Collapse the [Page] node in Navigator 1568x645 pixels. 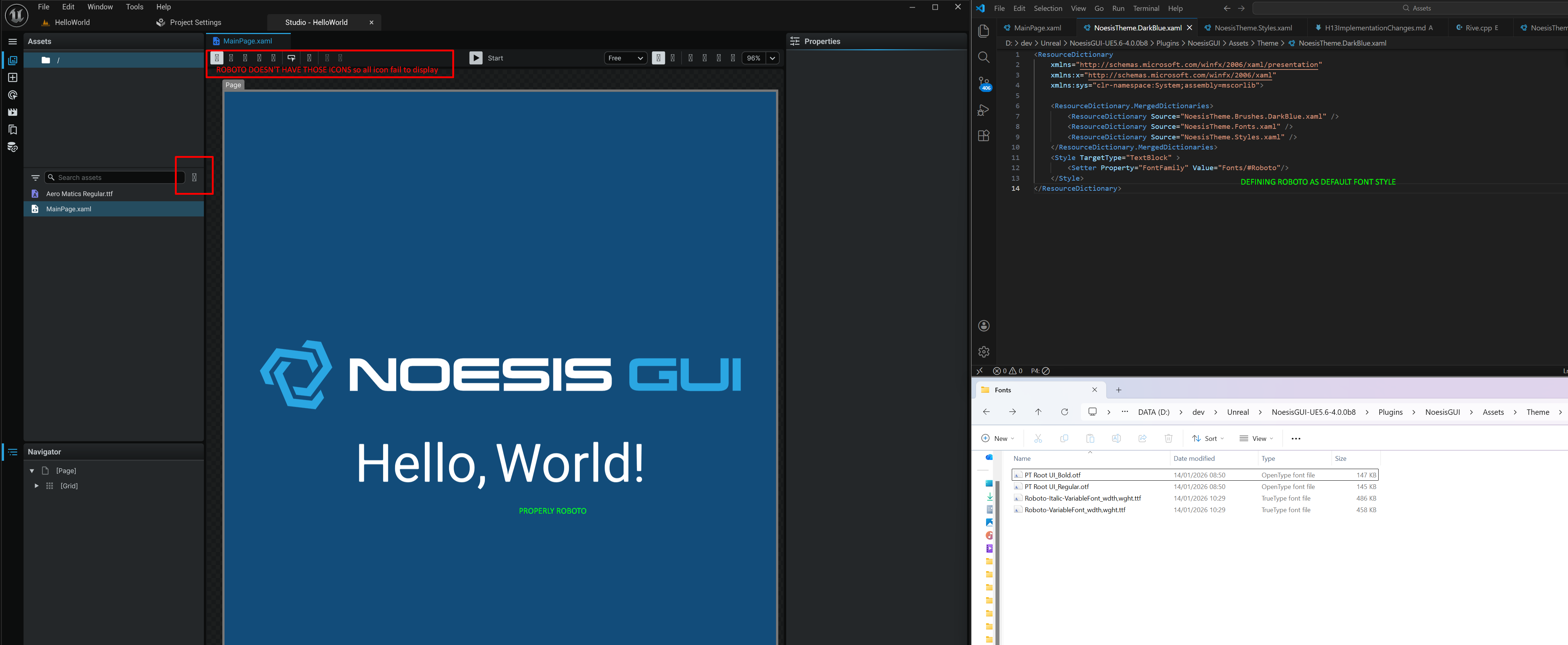(x=32, y=471)
